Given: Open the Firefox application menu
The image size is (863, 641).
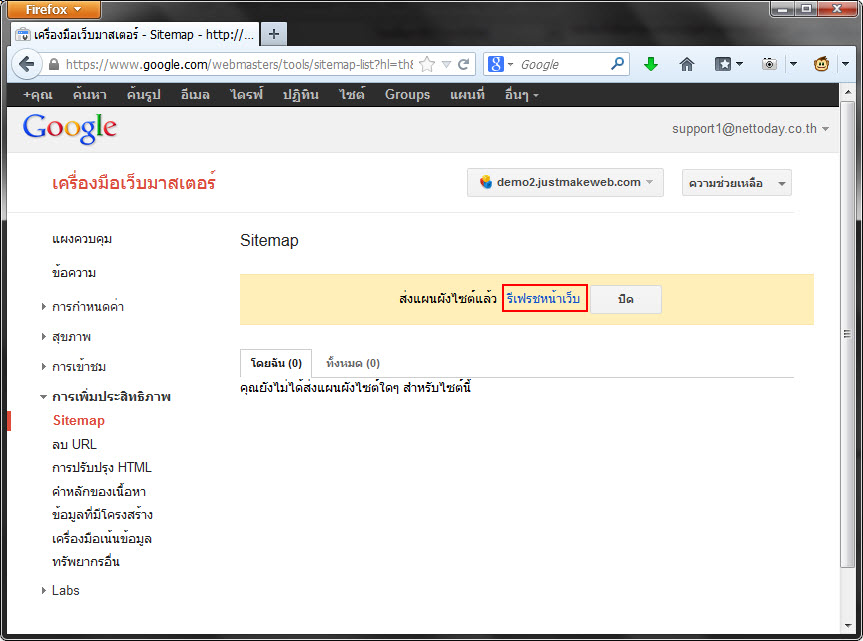Looking at the screenshot, I should click(54, 9).
